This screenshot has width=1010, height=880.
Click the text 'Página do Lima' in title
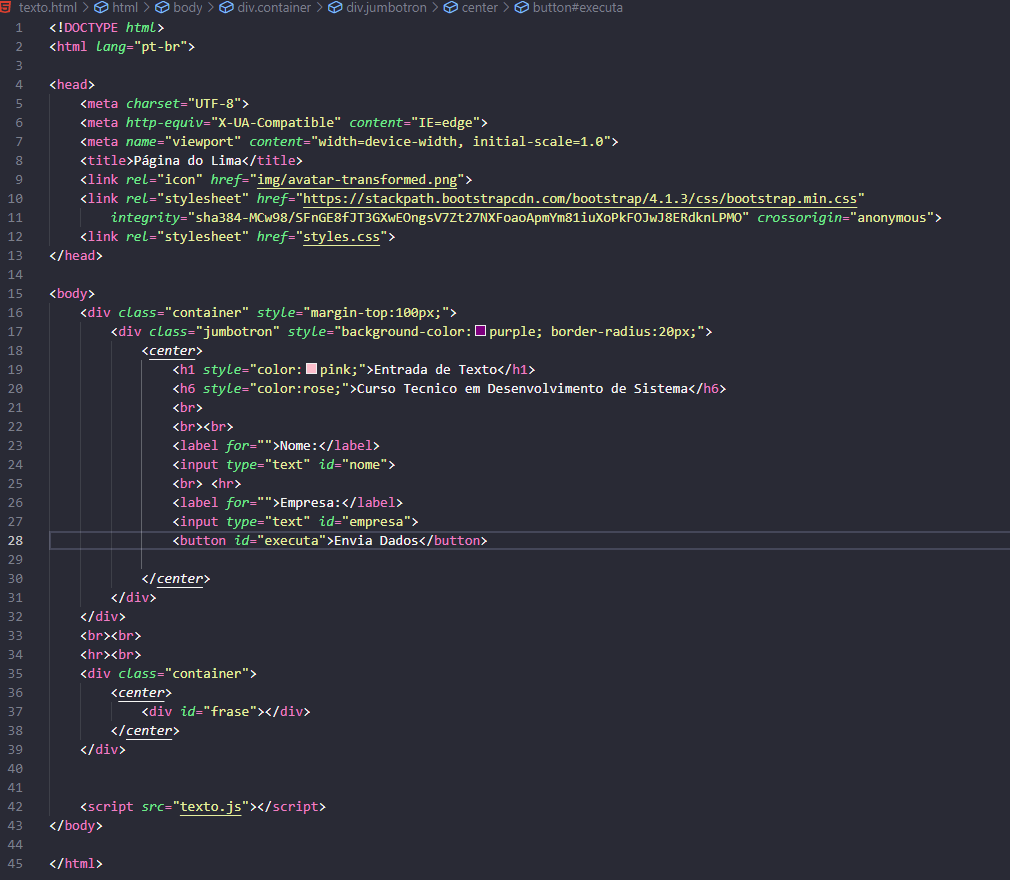pos(187,160)
